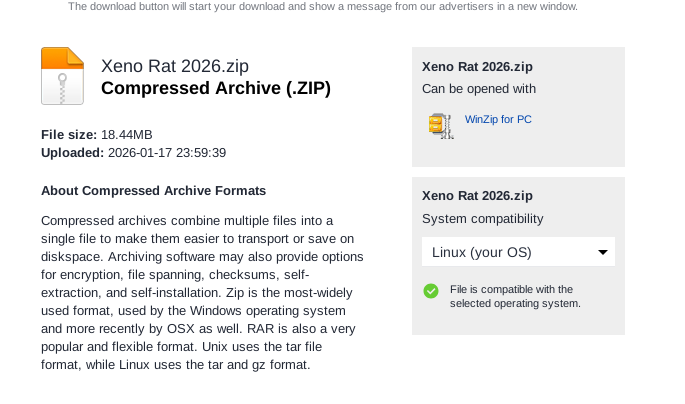This screenshot has width=685, height=404.
Task: Click the file compatible status message
Action: pyautogui.click(x=515, y=296)
